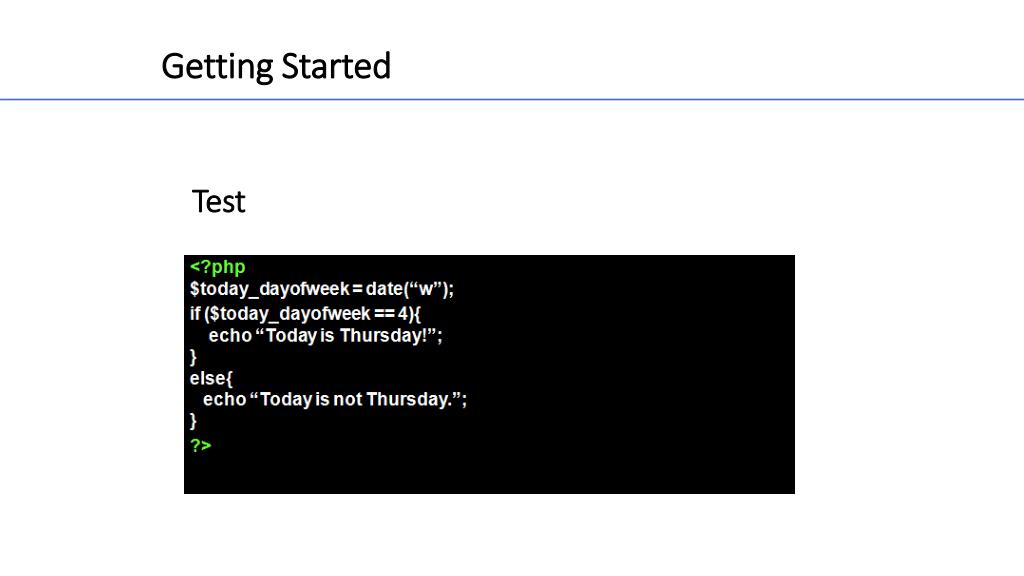Click the word 'not' in second echo
This screenshot has width=1024, height=576.
click(347, 399)
